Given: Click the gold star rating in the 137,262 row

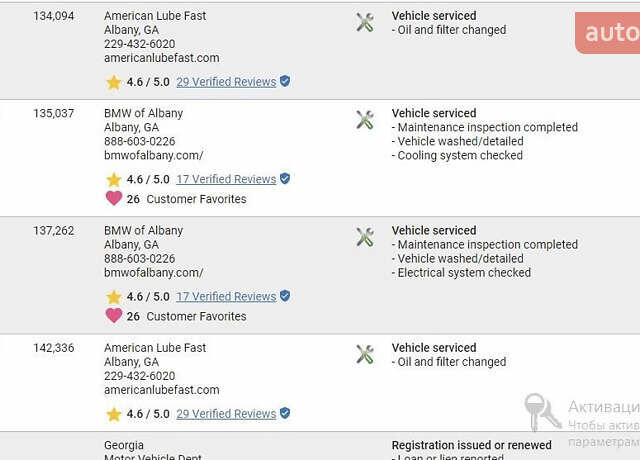Looking at the screenshot, I should (113, 297).
